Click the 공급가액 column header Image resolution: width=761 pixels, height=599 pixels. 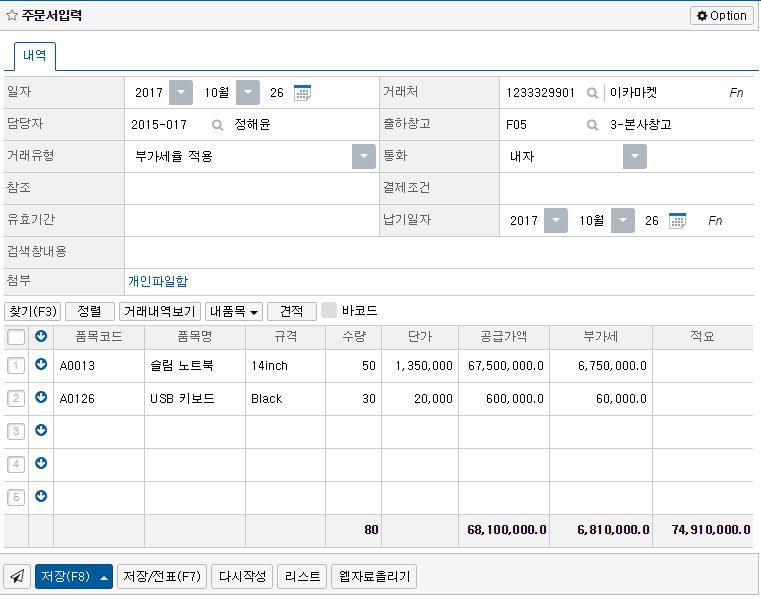(x=504, y=336)
